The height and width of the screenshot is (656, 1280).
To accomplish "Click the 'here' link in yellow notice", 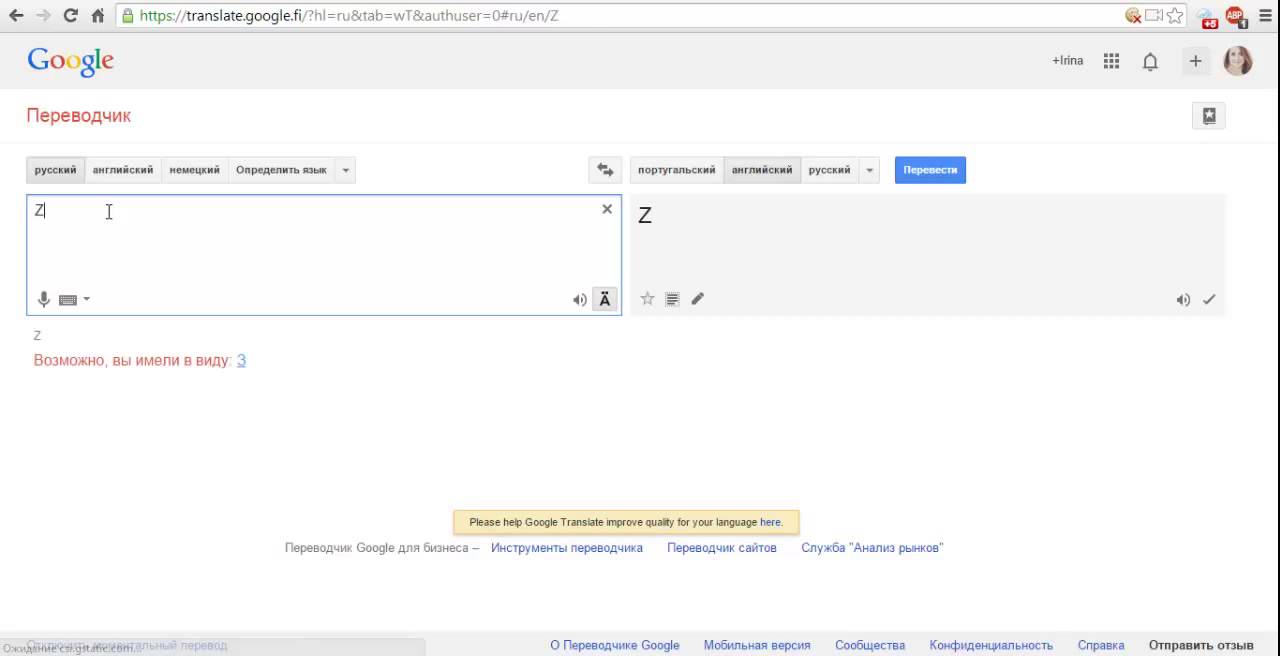I will click(770, 522).
